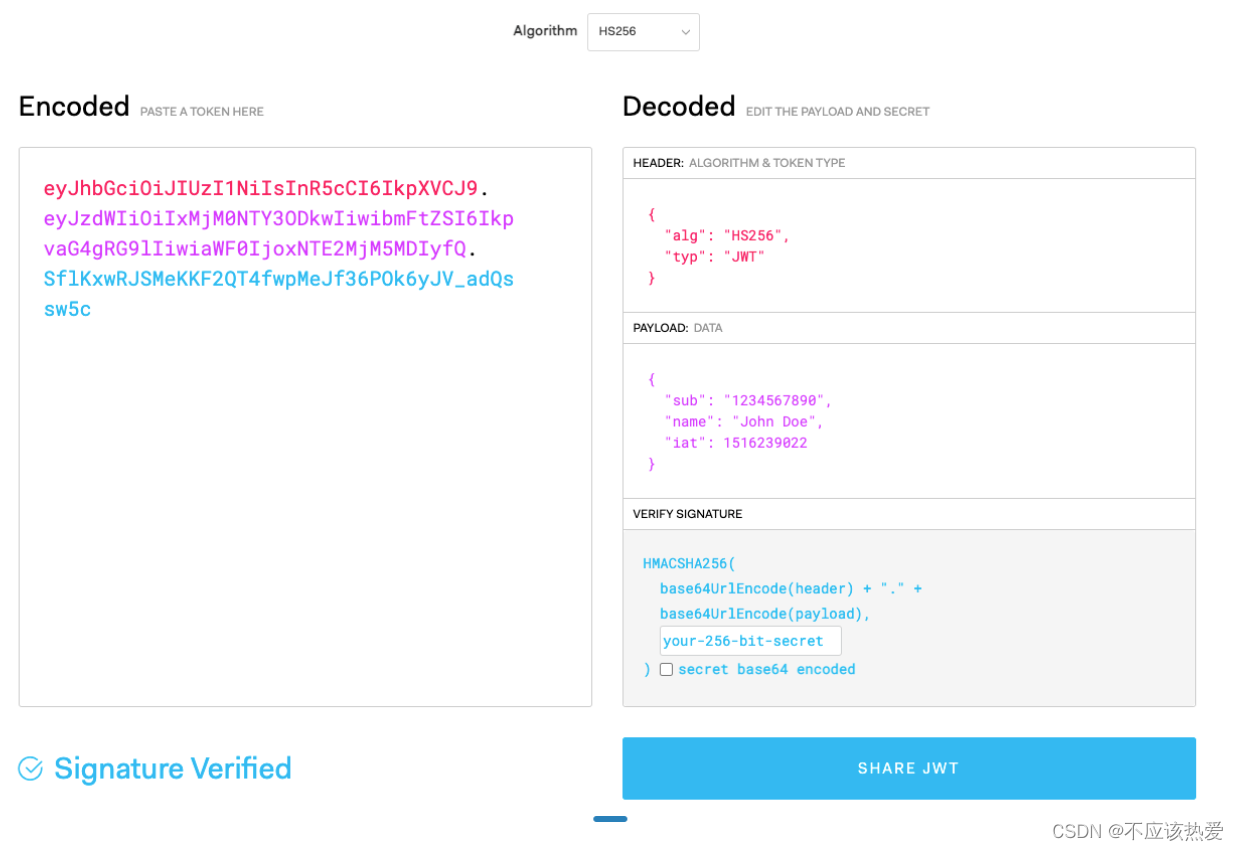
Task: Click the 'Decoded' heading
Action: 679,106
